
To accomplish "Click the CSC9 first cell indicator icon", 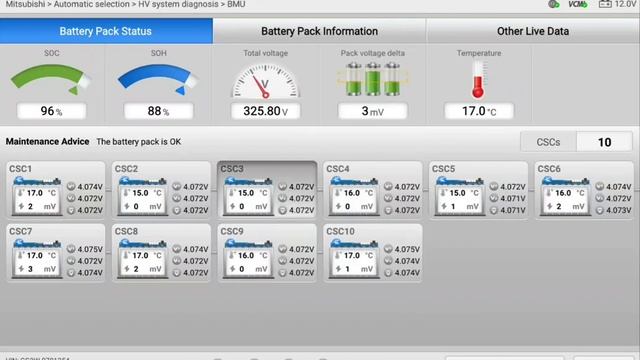I will point(282,249).
